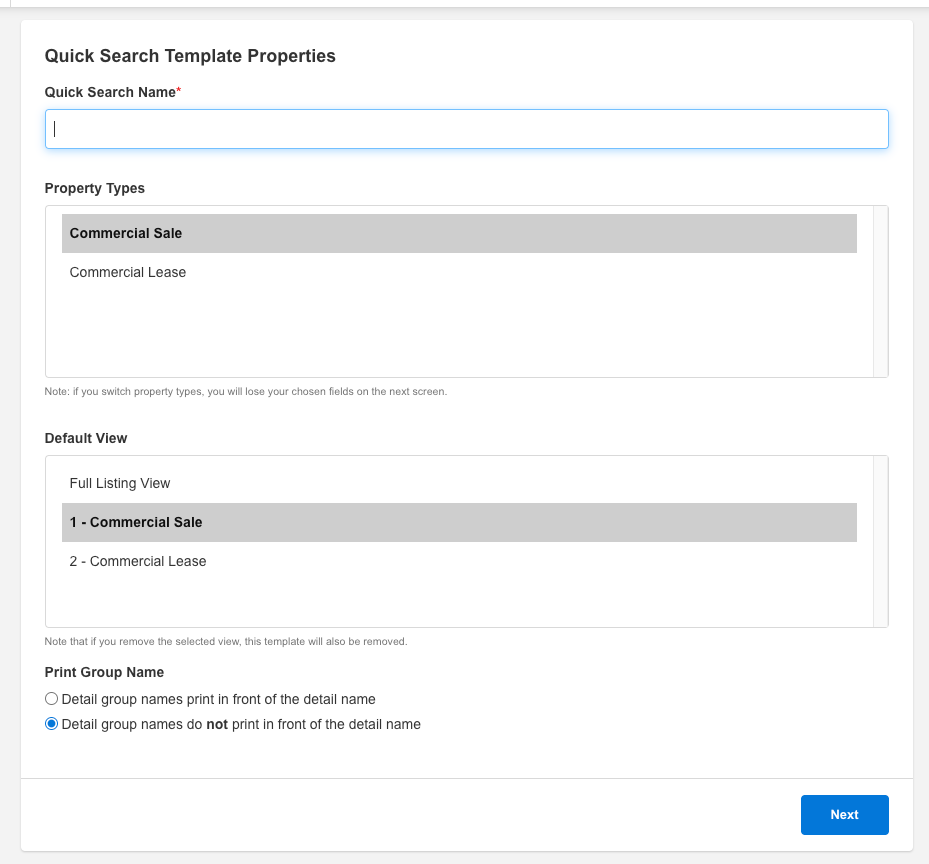Choose Full Listing View as default view

459,484
